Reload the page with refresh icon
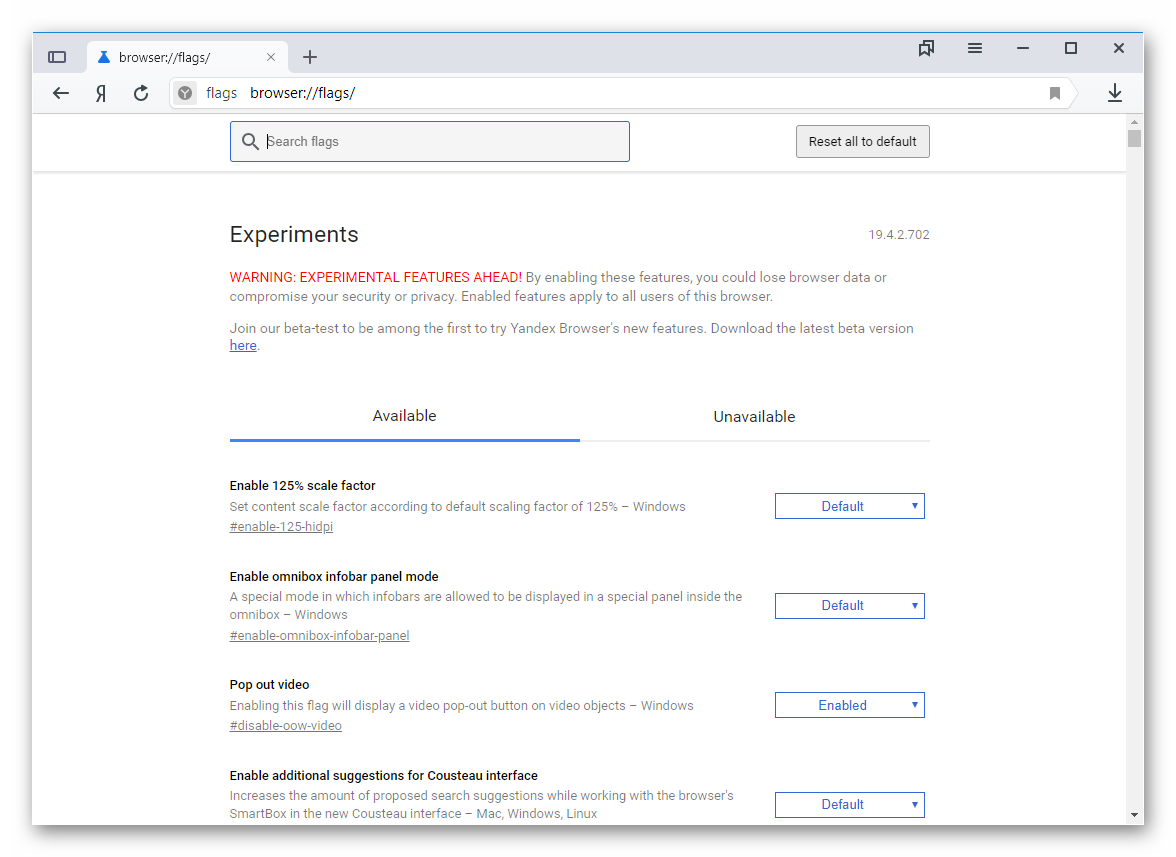 tap(141, 93)
